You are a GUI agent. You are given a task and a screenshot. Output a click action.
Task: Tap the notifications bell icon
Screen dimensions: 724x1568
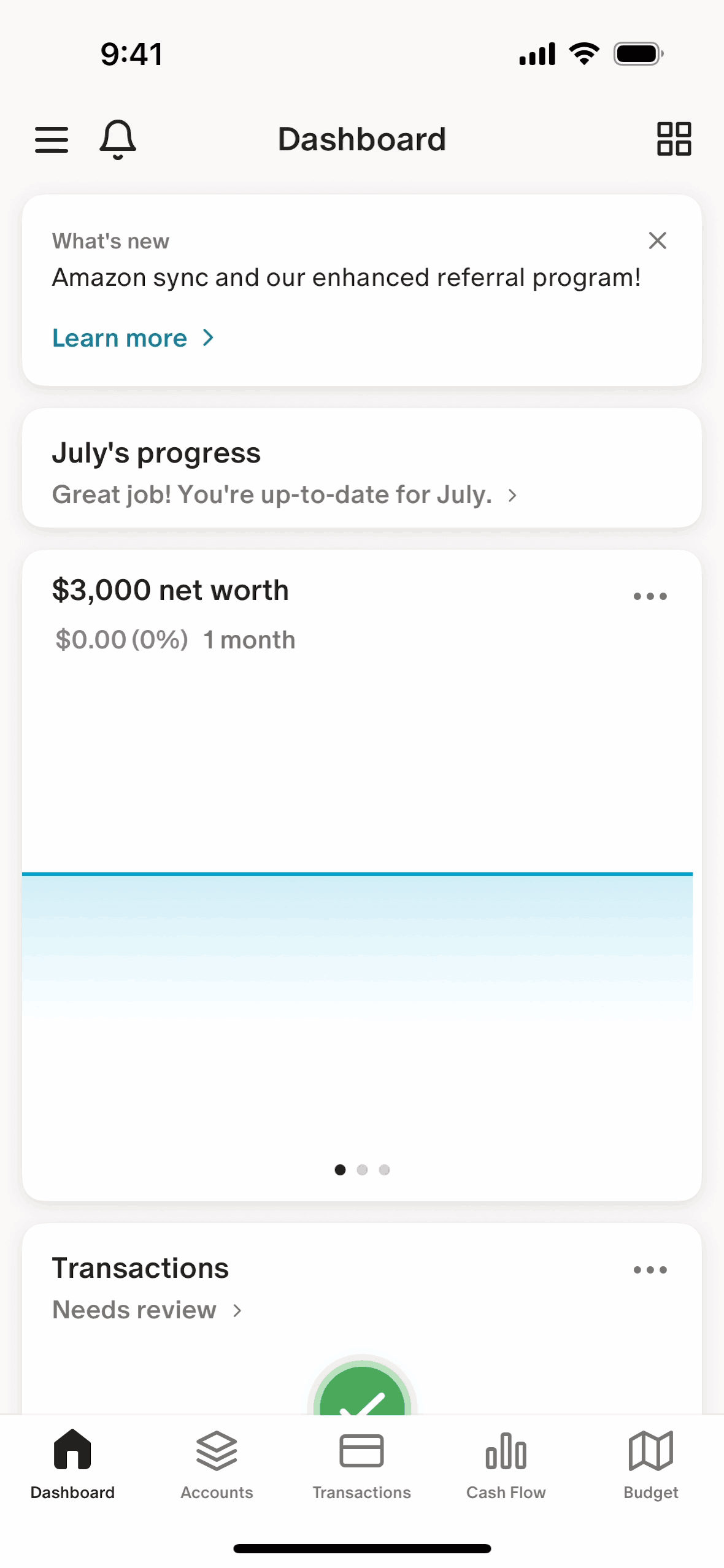click(117, 139)
